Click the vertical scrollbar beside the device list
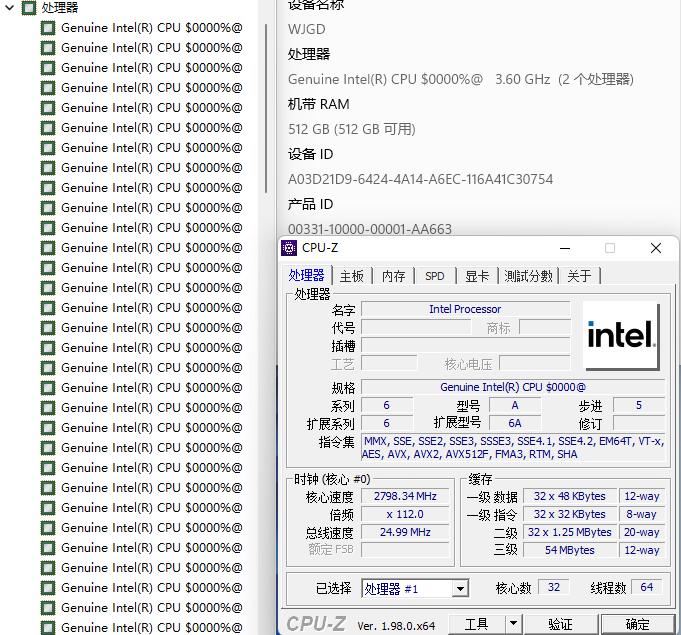The height and width of the screenshot is (635, 681). click(266, 109)
